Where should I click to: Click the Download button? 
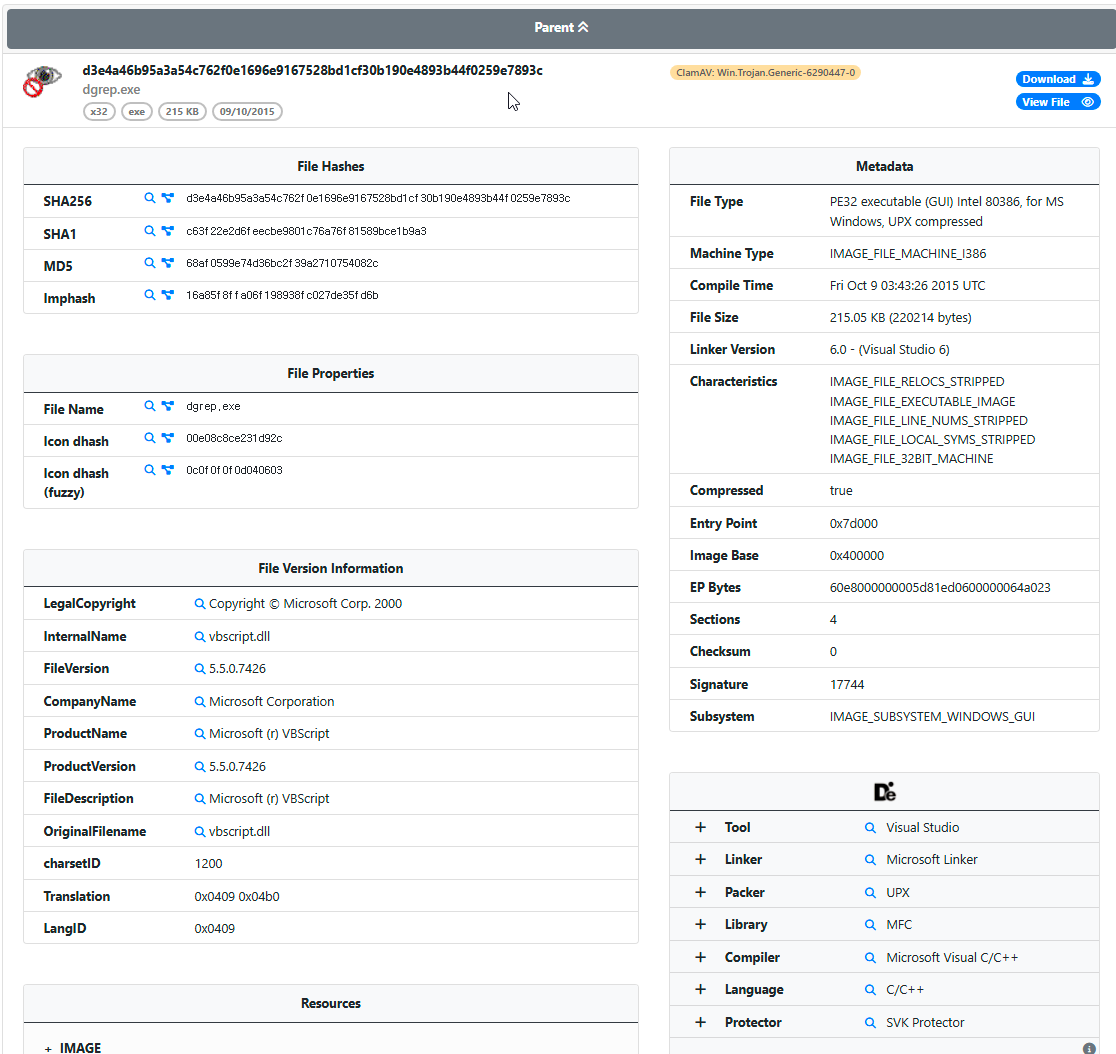1057,79
